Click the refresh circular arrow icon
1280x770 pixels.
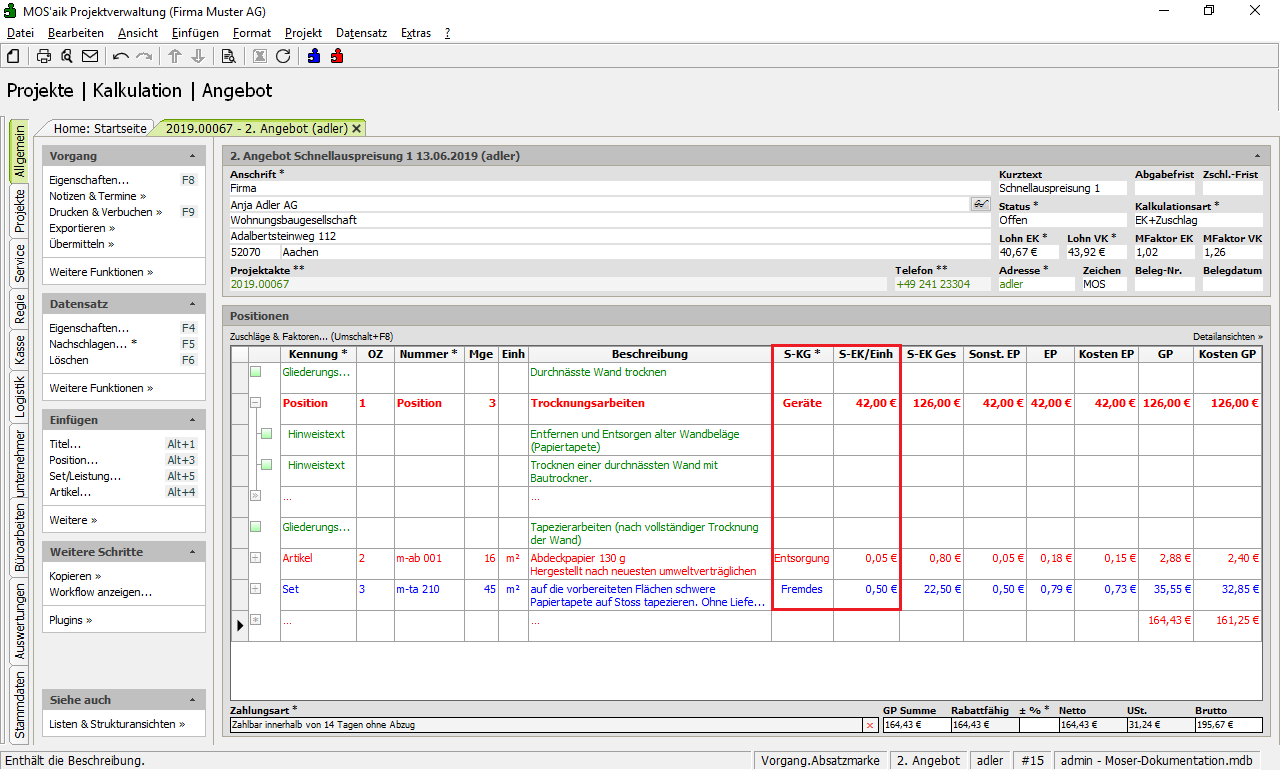(x=283, y=56)
